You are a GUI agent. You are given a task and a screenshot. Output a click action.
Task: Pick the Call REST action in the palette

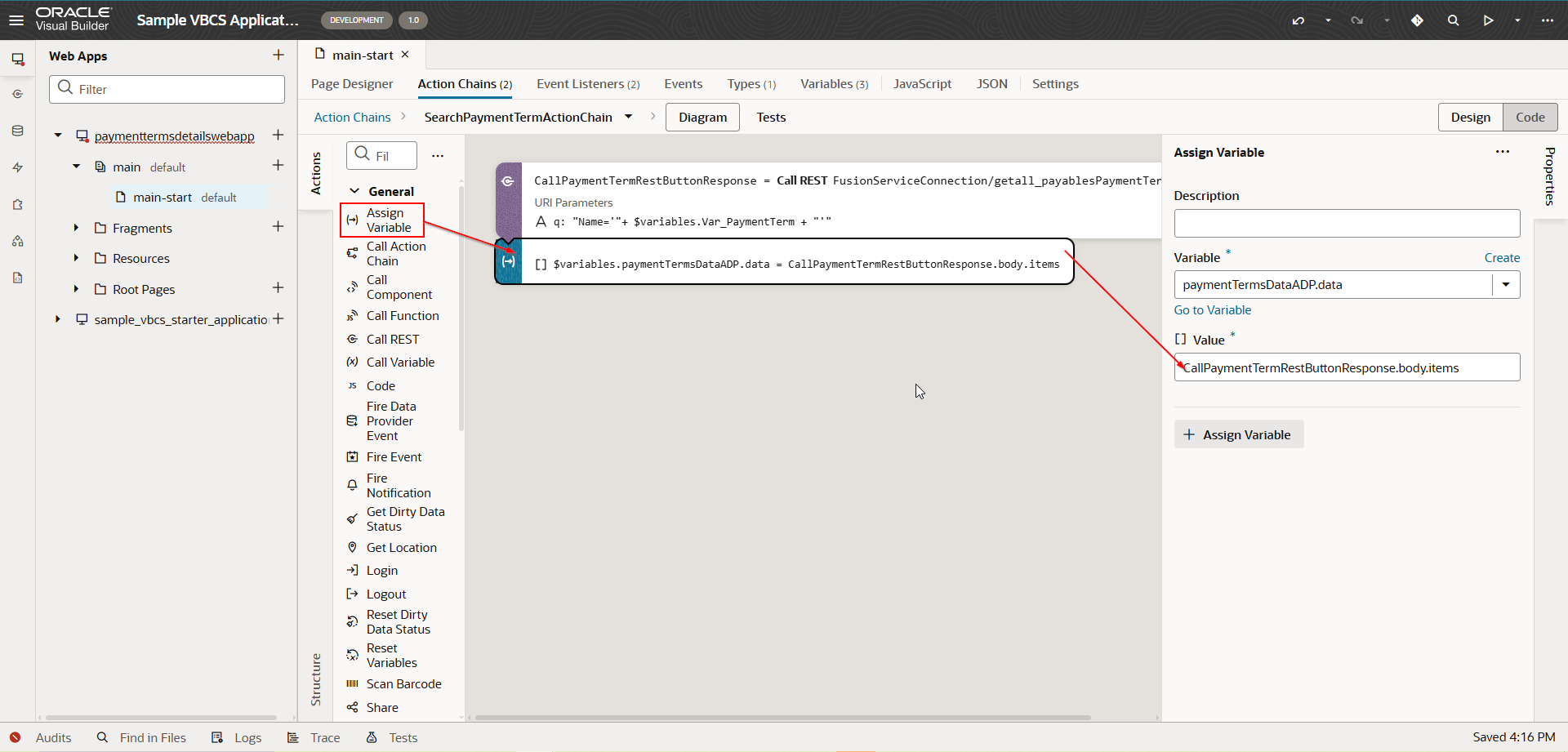point(383,340)
